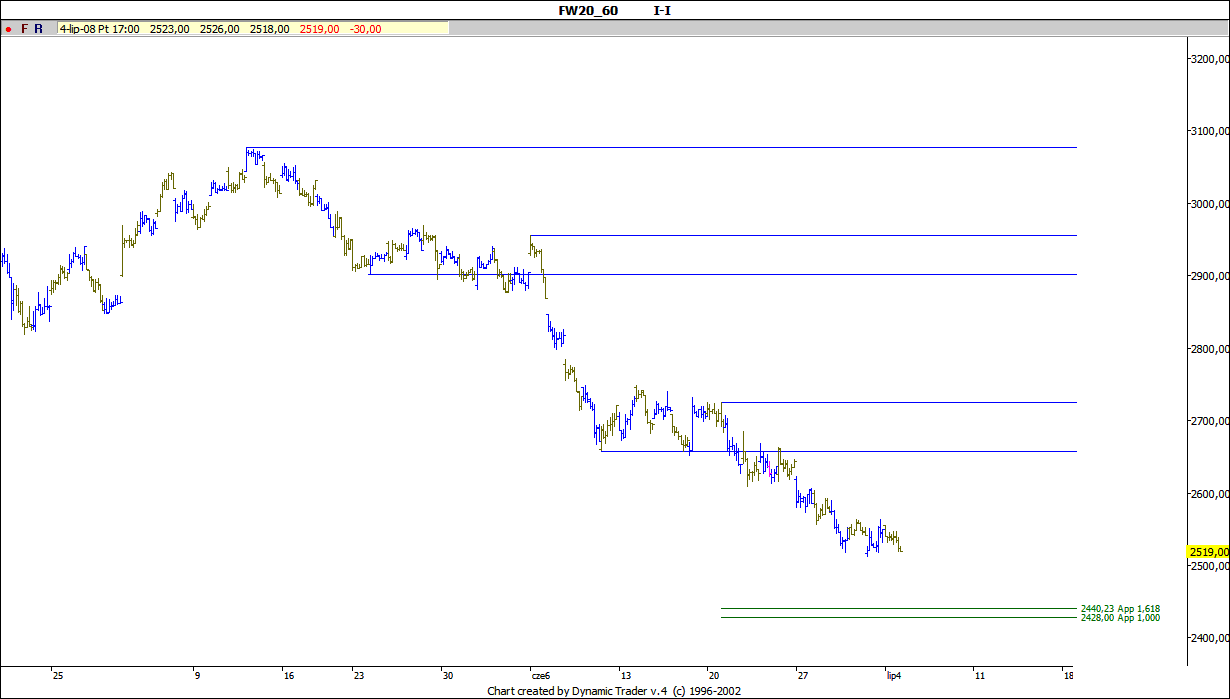This screenshot has height=699, width=1230.
Task: Click the date 4-lip-08 Pt 17:00
Action: 100,29
